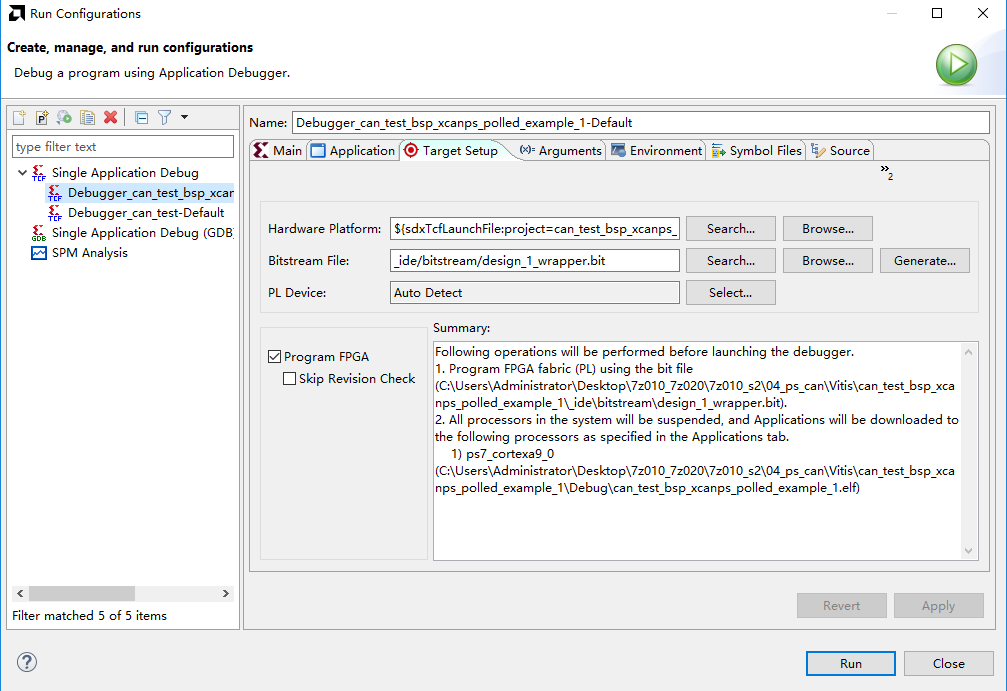
Task: Click the Summary scrollbar down arrow
Action: coord(968,550)
